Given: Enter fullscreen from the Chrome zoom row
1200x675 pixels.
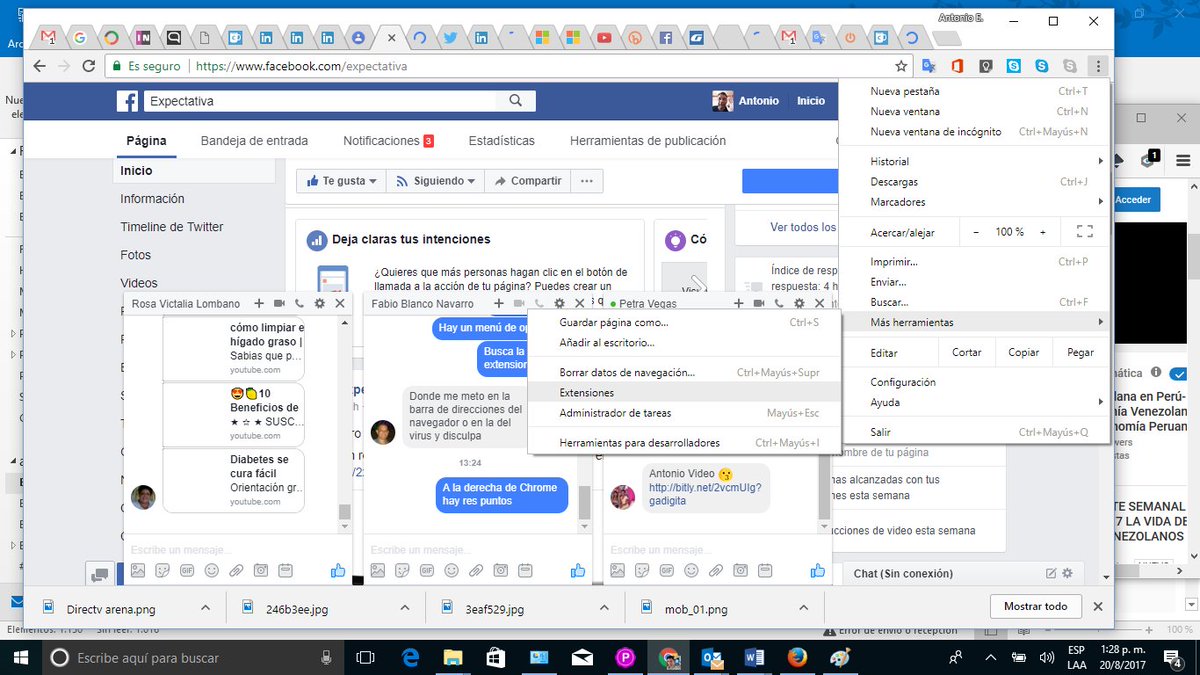Looking at the screenshot, I should click(1084, 232).
